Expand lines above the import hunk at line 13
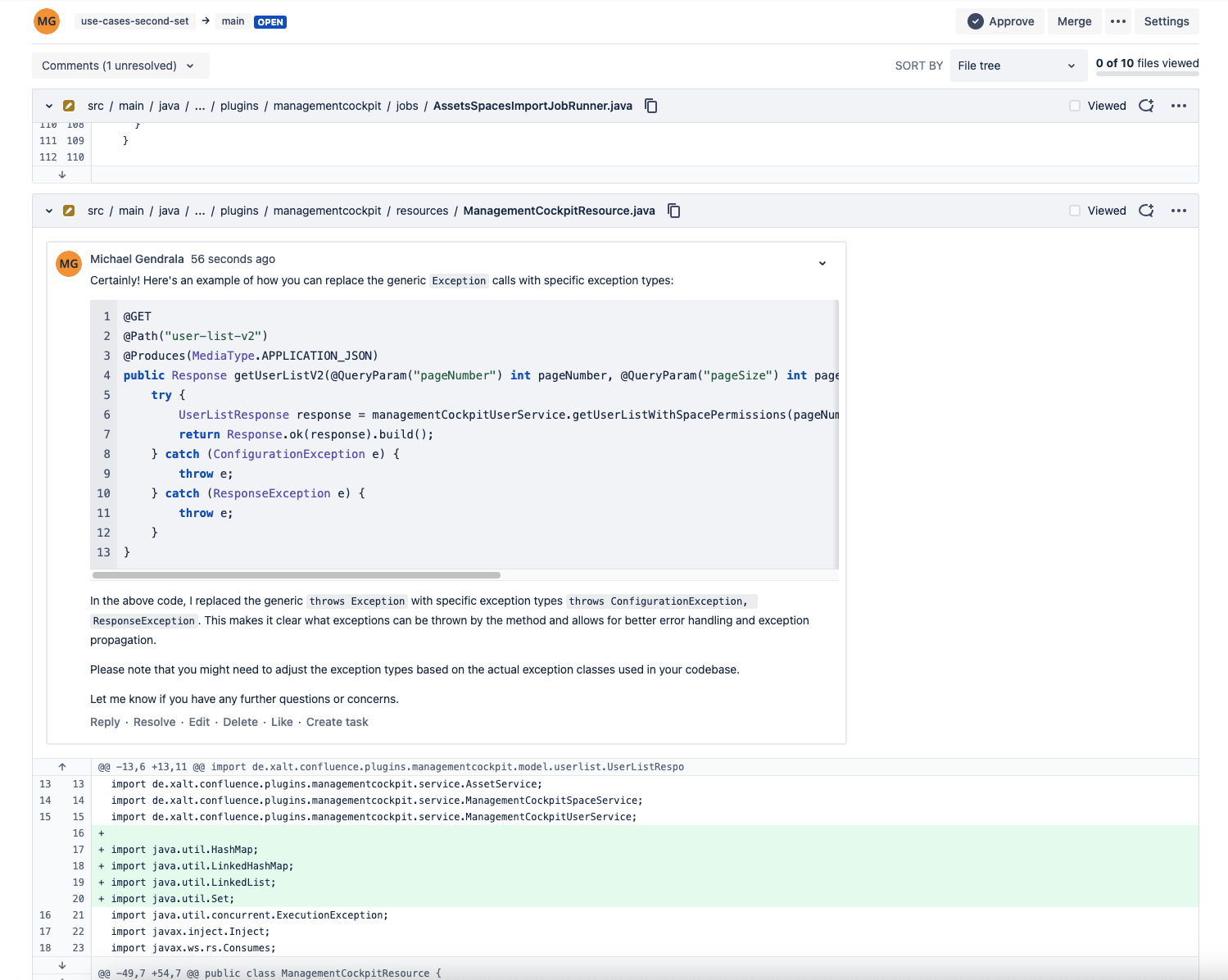1228x980 pixels. [62, 767]
